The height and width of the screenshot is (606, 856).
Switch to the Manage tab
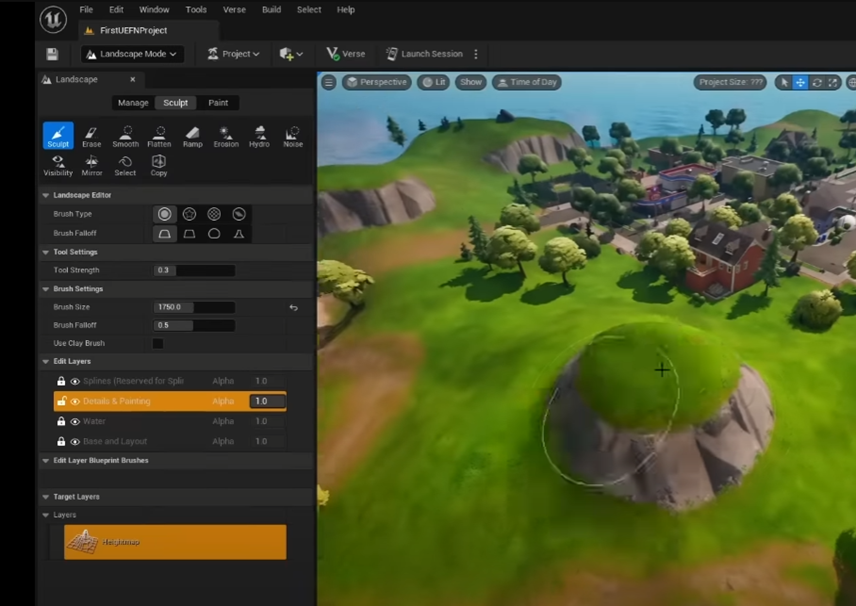point(133,103)
